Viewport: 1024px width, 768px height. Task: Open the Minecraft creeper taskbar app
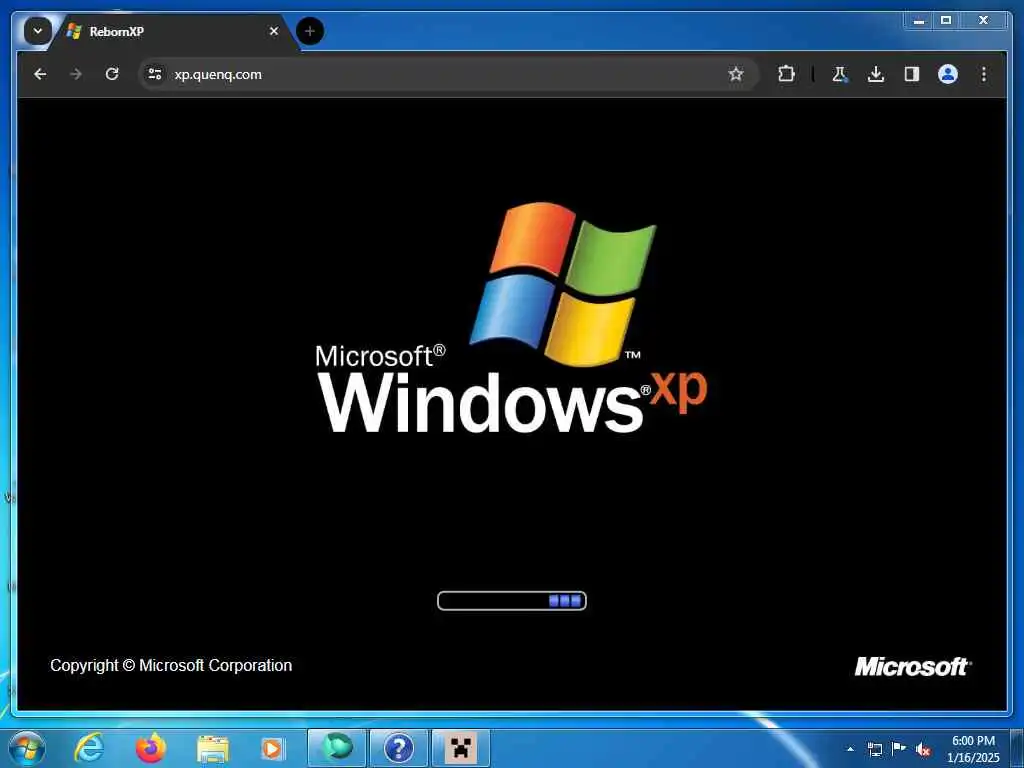(x=460, y=748)
